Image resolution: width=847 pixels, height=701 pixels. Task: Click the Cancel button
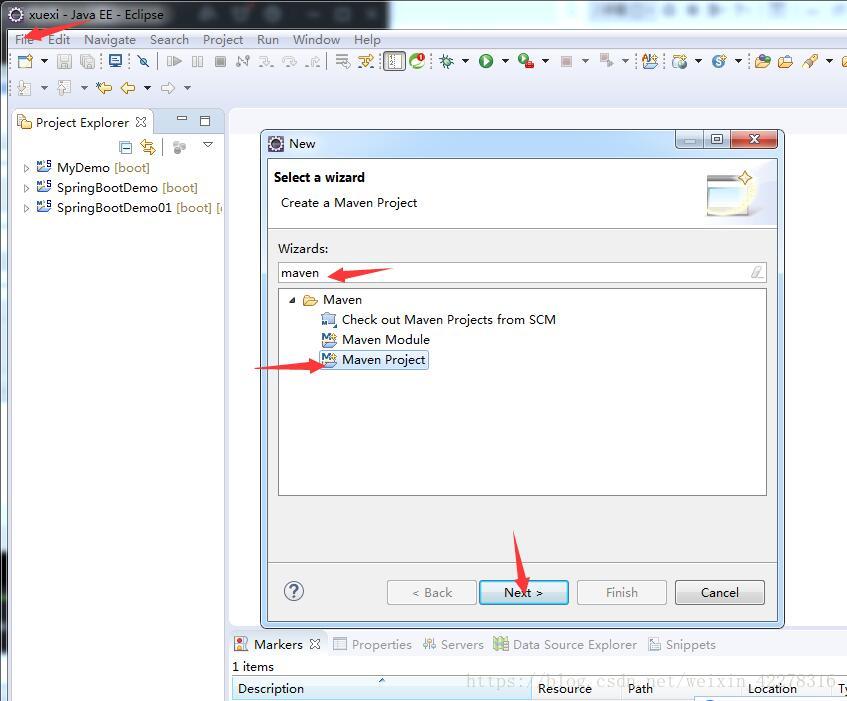tap(720, 592)
